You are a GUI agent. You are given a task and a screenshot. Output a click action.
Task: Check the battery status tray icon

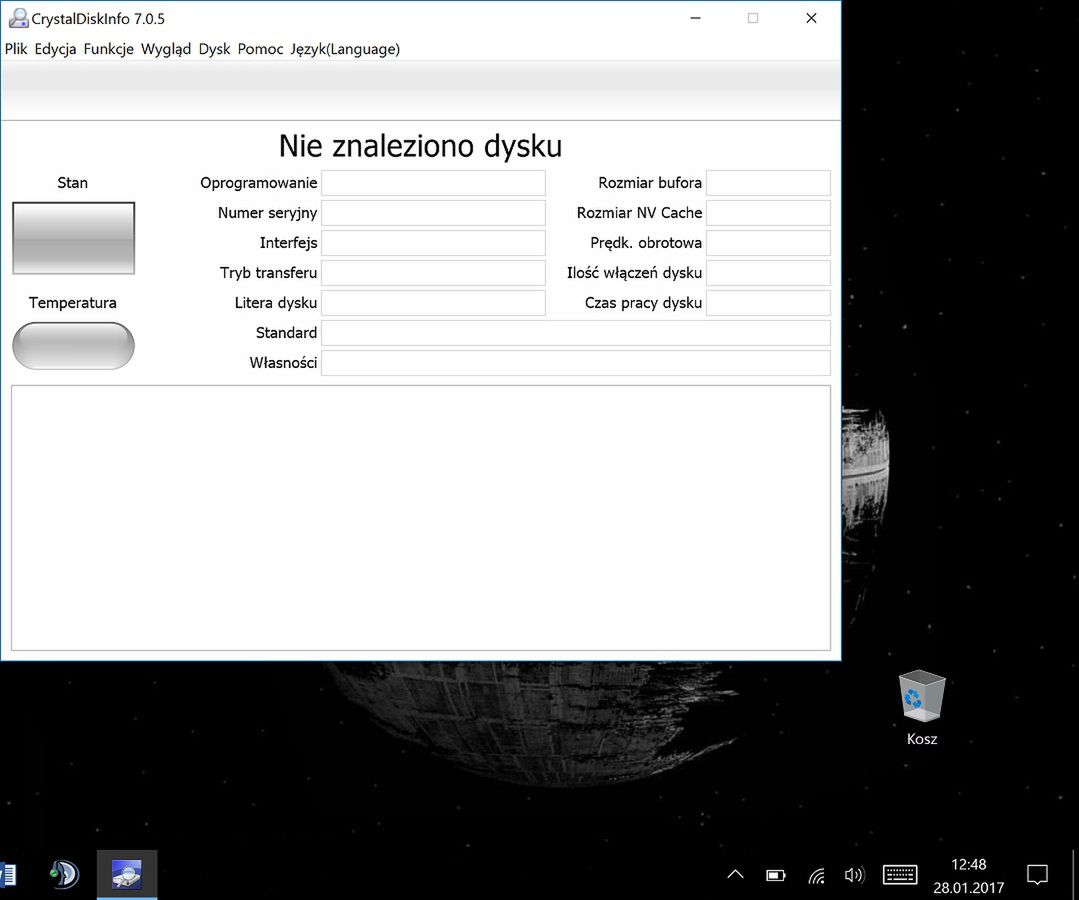[x=776, y=875]
